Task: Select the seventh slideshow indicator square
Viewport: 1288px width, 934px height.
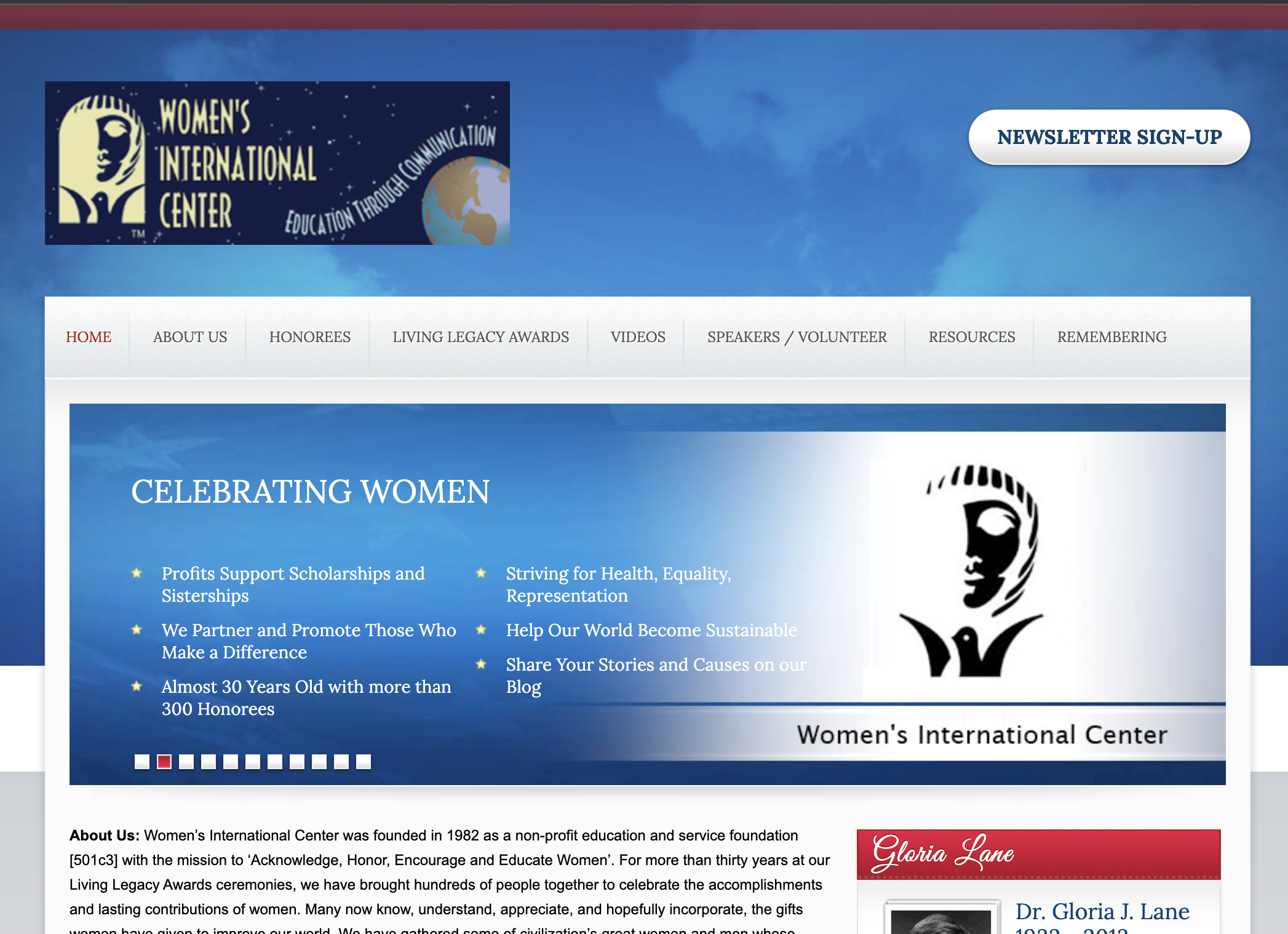Action: click(275, 762)
